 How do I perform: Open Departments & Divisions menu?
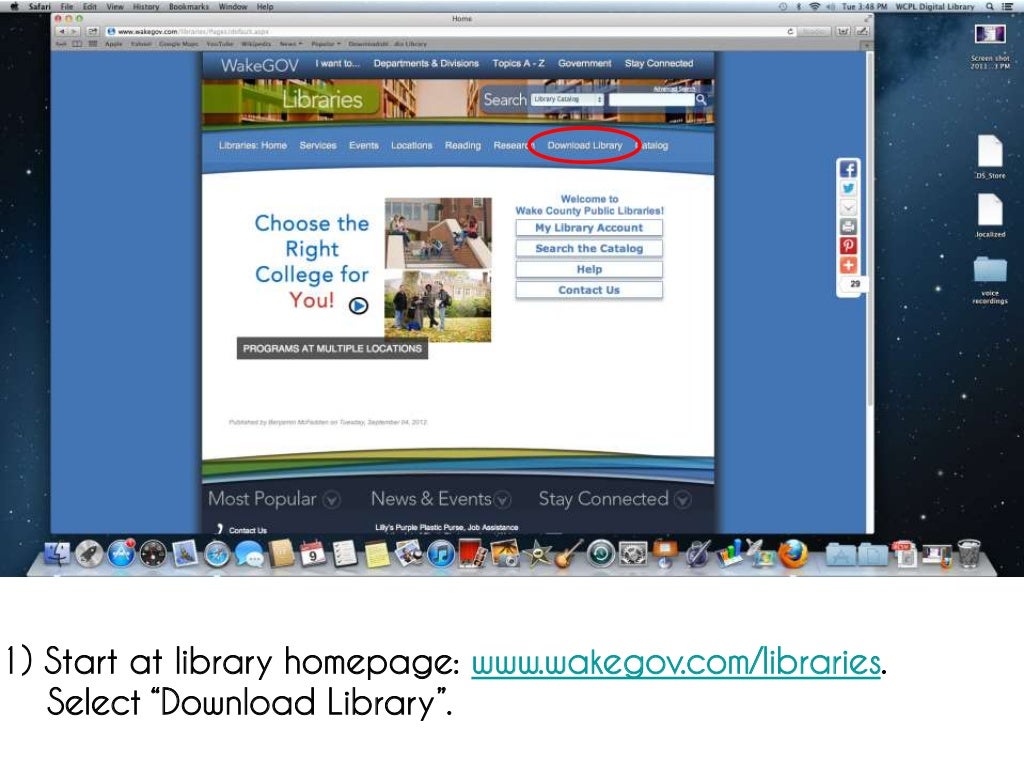(426, 63)
